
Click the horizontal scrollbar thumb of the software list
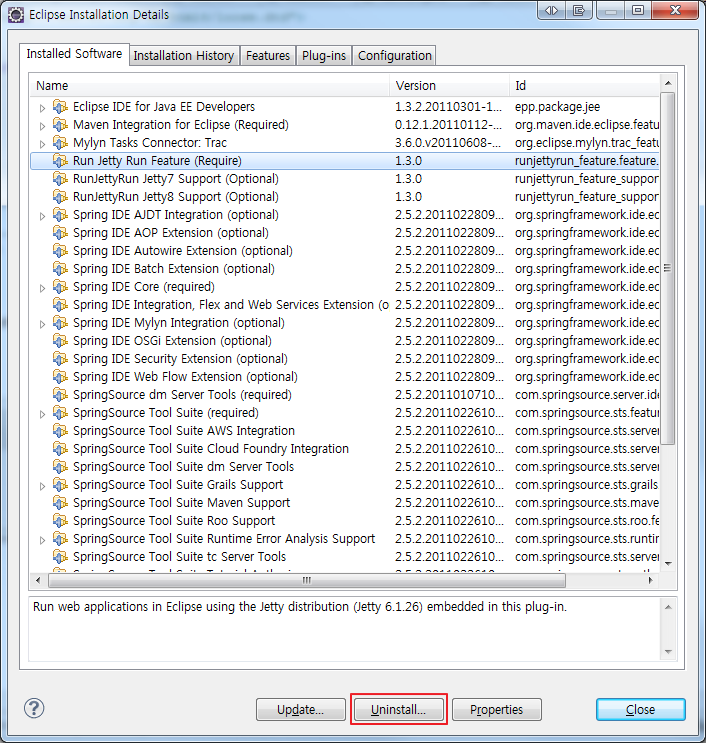tap(307, 580)
